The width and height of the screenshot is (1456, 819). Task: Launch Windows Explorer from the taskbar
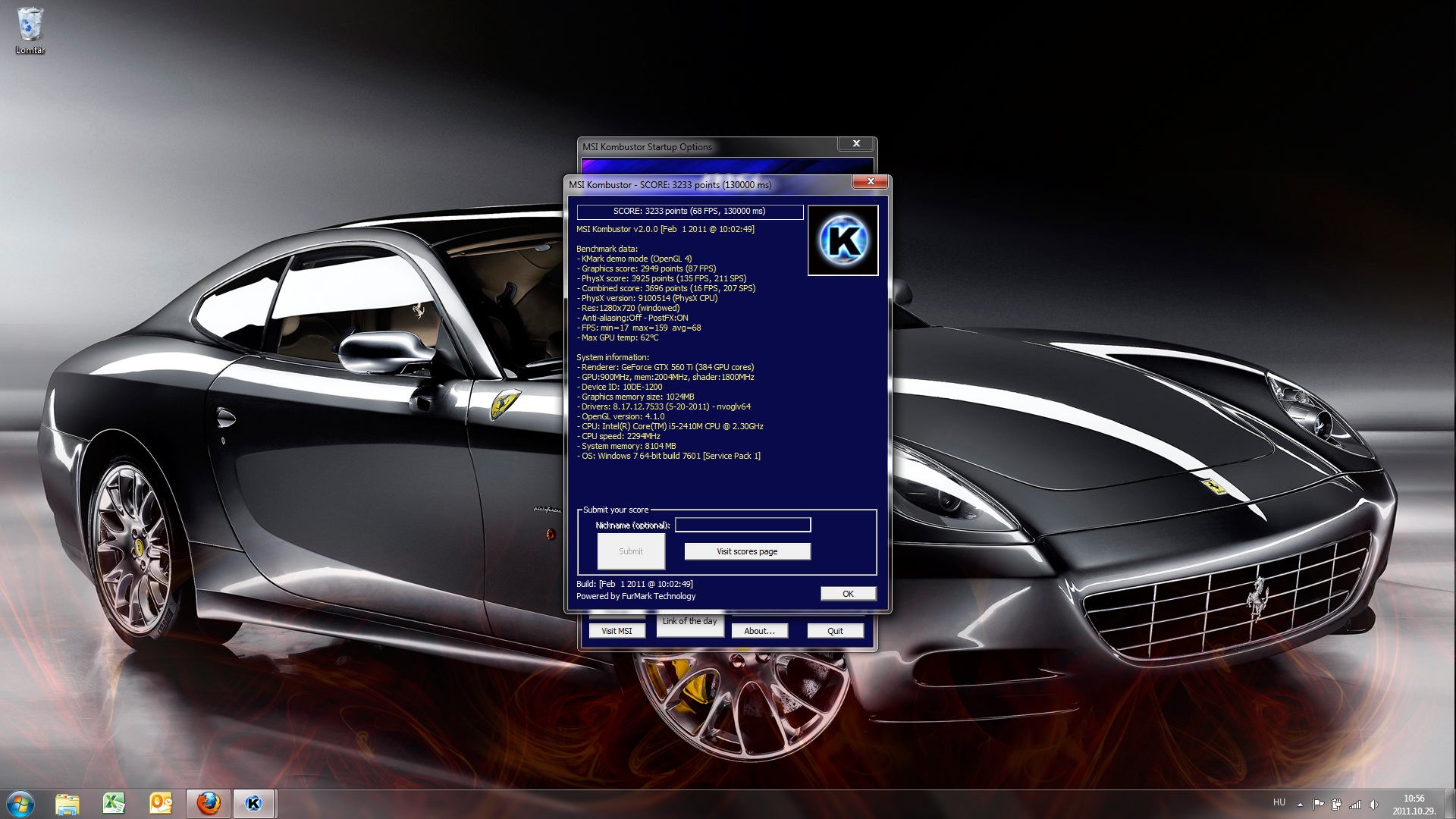coord(67,804)
